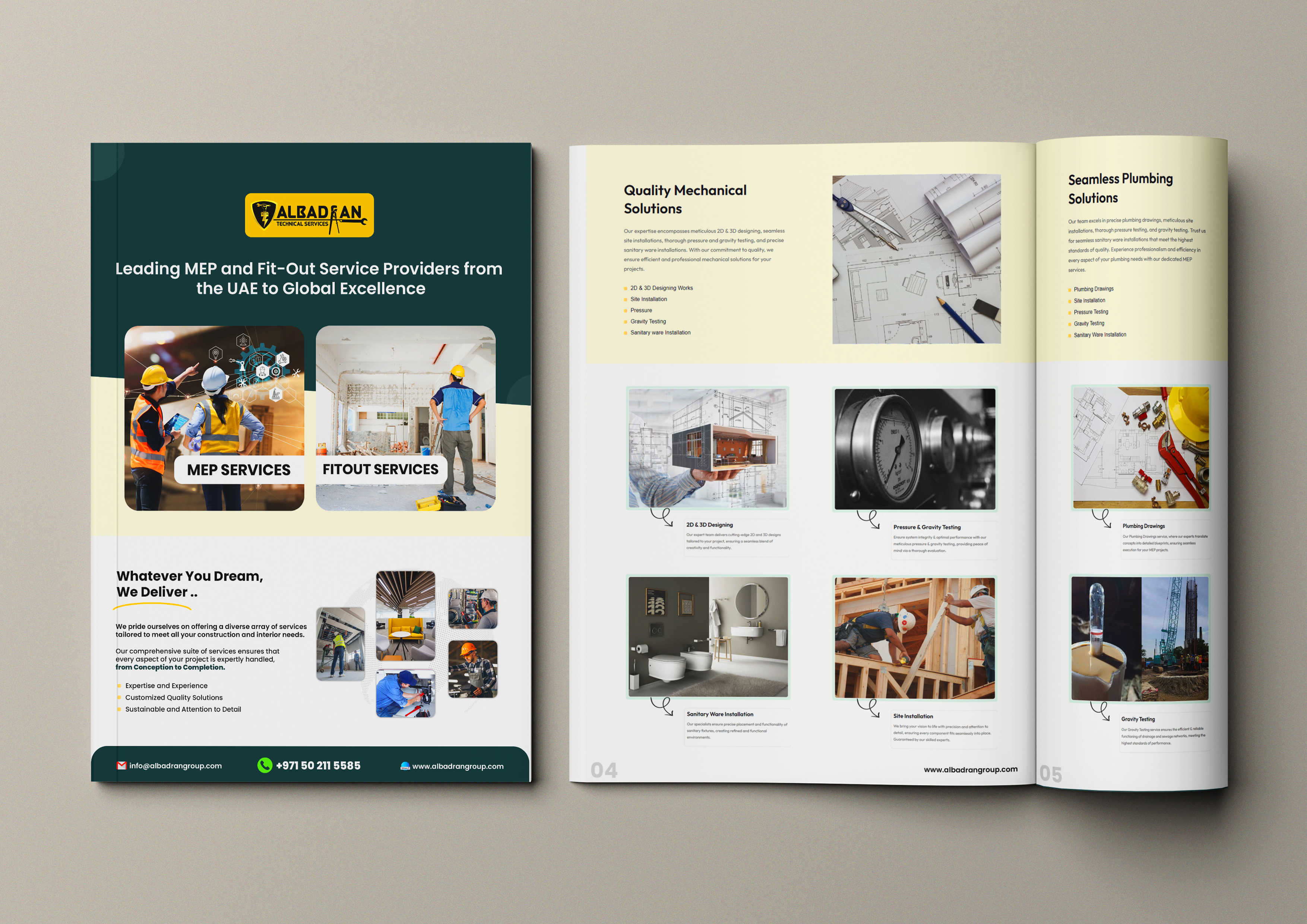The height and width of the screenshot is (924, 1307).
Task: Click the www.albadrangroup.com link on page 04
Action: (971, 770)
